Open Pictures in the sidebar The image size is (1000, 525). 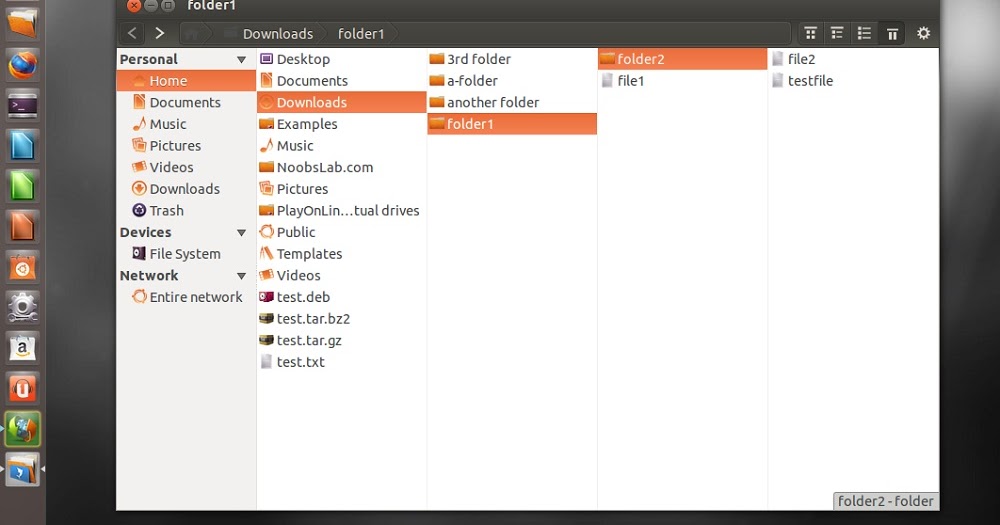pyautogui.click(x=186, y=146)
